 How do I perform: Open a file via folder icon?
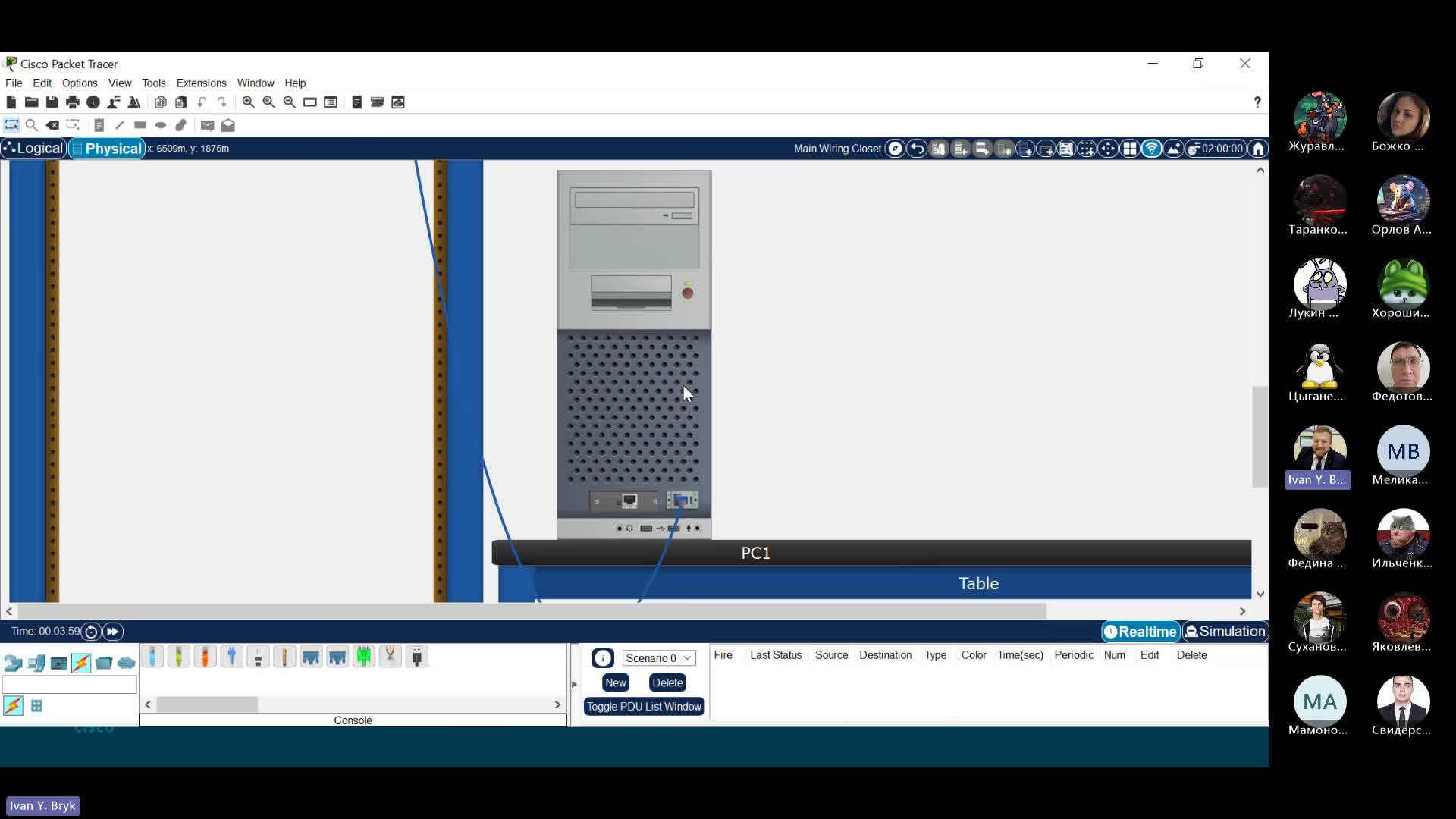click(32, 102)
